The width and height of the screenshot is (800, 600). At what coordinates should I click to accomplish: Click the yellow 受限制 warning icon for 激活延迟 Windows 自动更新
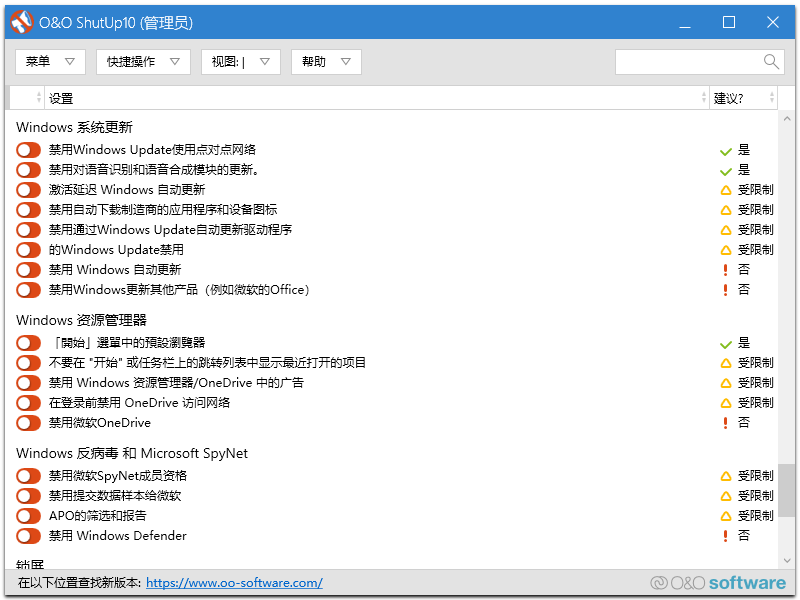pyautogui.click(x=726, y=189)
